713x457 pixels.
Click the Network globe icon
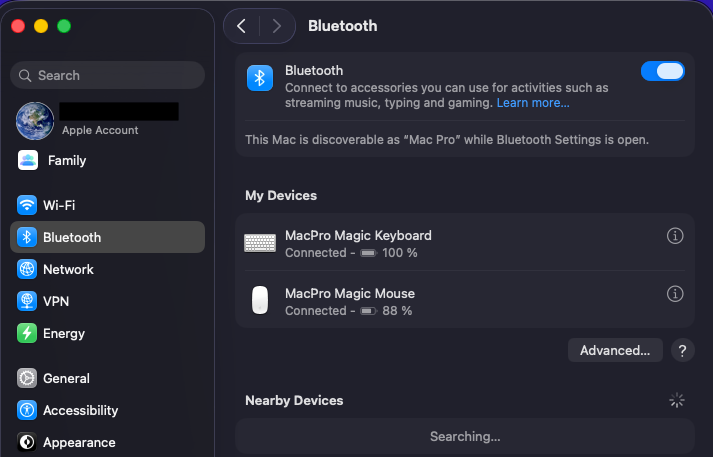[27, 269]
